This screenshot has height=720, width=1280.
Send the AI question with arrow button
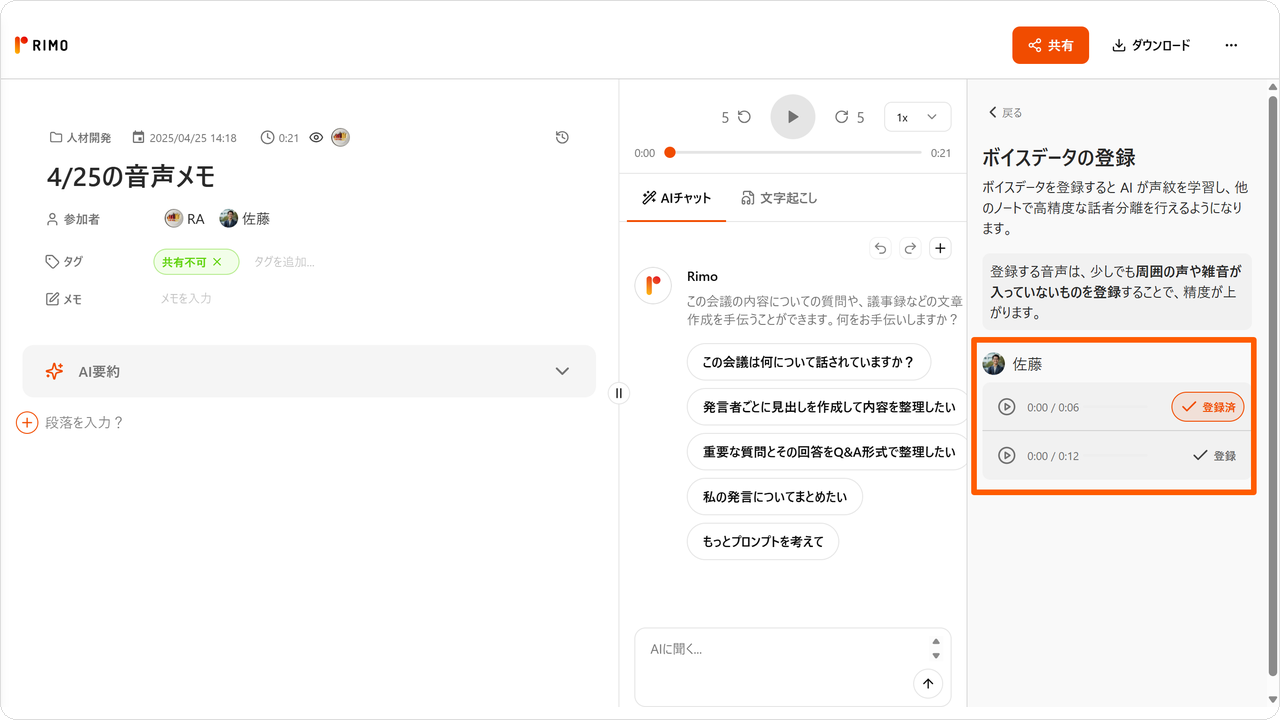point(928,683)
